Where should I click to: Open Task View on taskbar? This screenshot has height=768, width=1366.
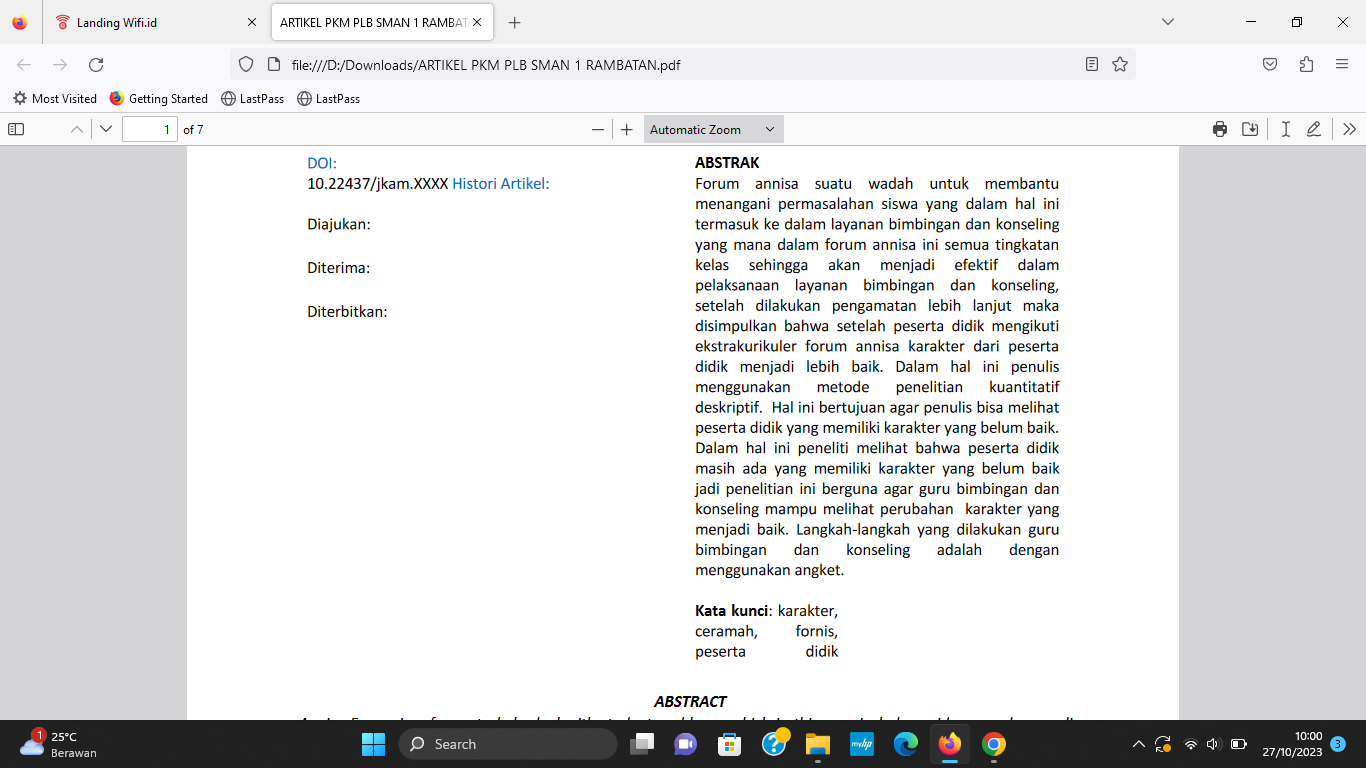click(x=641, y=744)
